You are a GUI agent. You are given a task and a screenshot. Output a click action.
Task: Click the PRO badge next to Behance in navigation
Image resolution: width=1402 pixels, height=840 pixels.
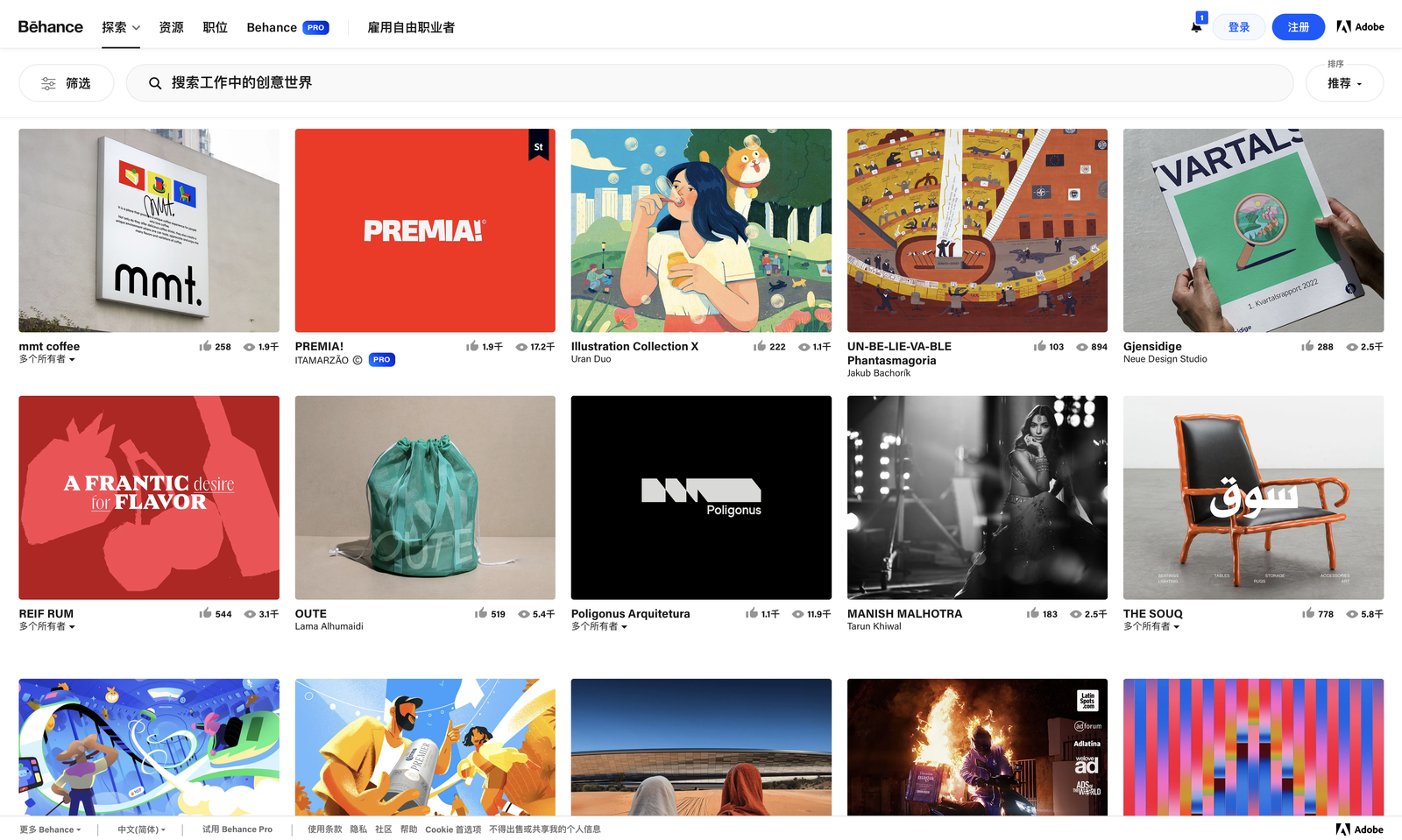(x=315, y=28)
